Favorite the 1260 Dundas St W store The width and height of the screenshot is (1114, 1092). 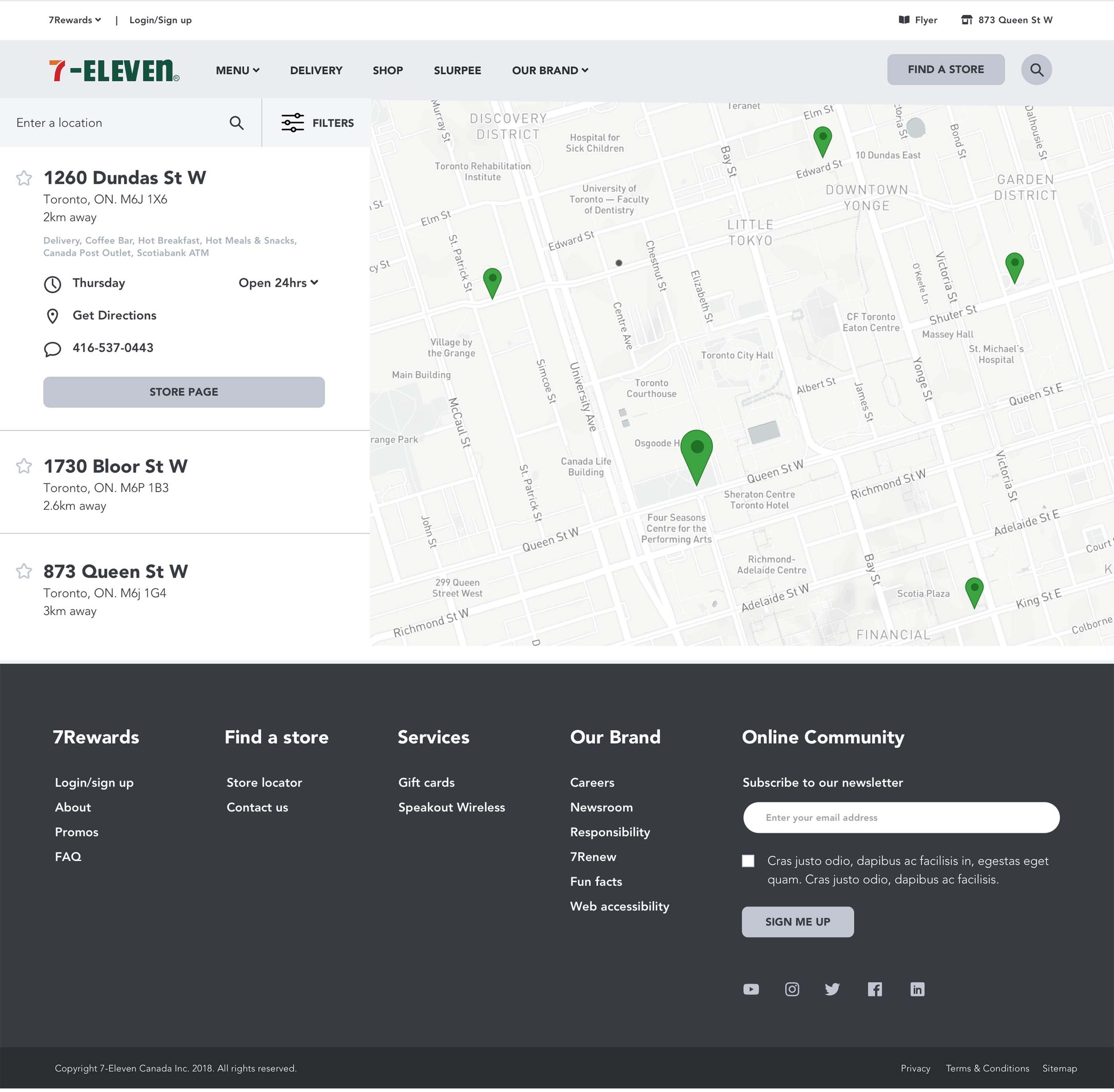24,178
